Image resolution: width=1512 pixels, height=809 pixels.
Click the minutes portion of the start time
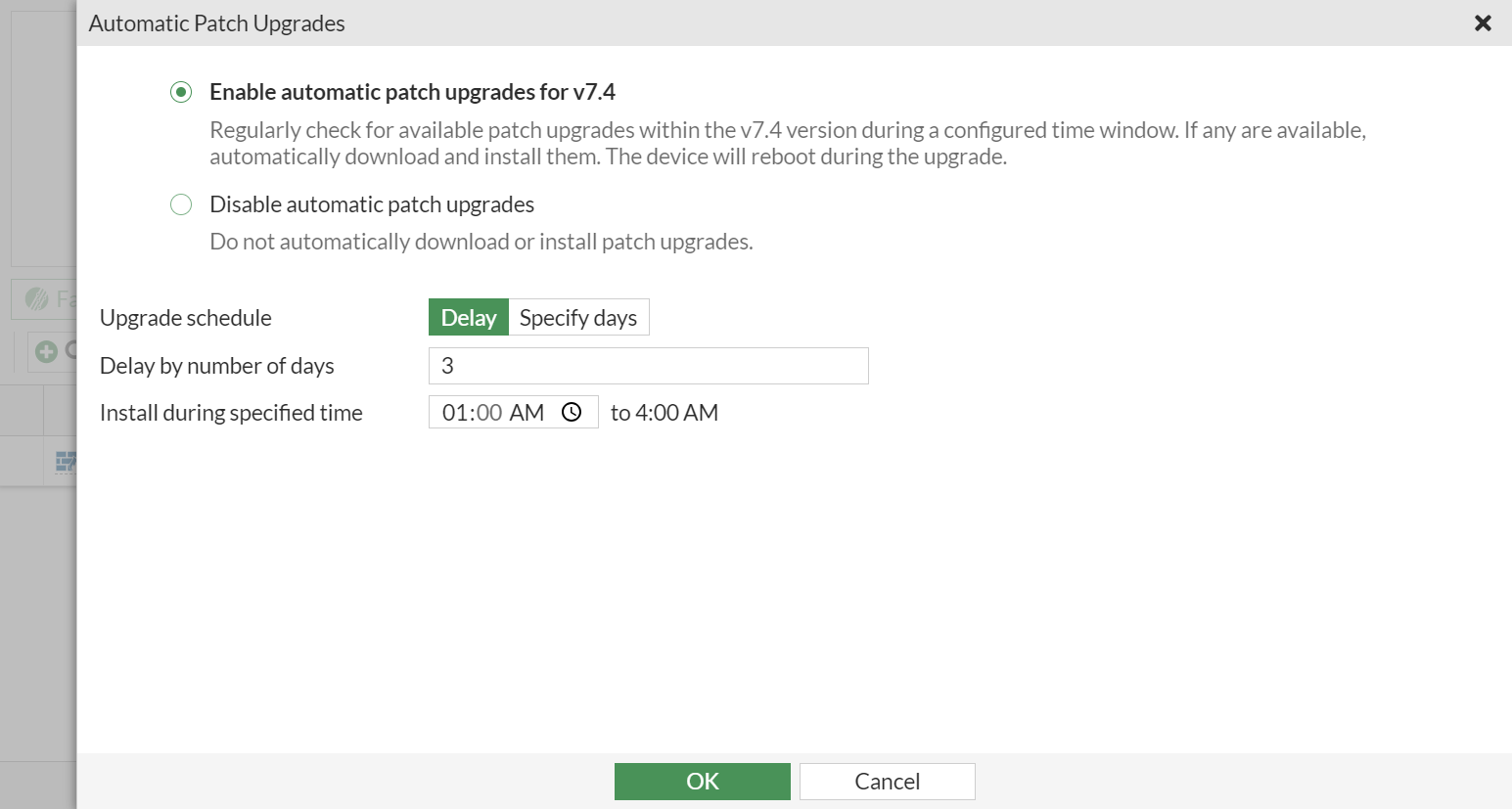[x=491, y=412]
